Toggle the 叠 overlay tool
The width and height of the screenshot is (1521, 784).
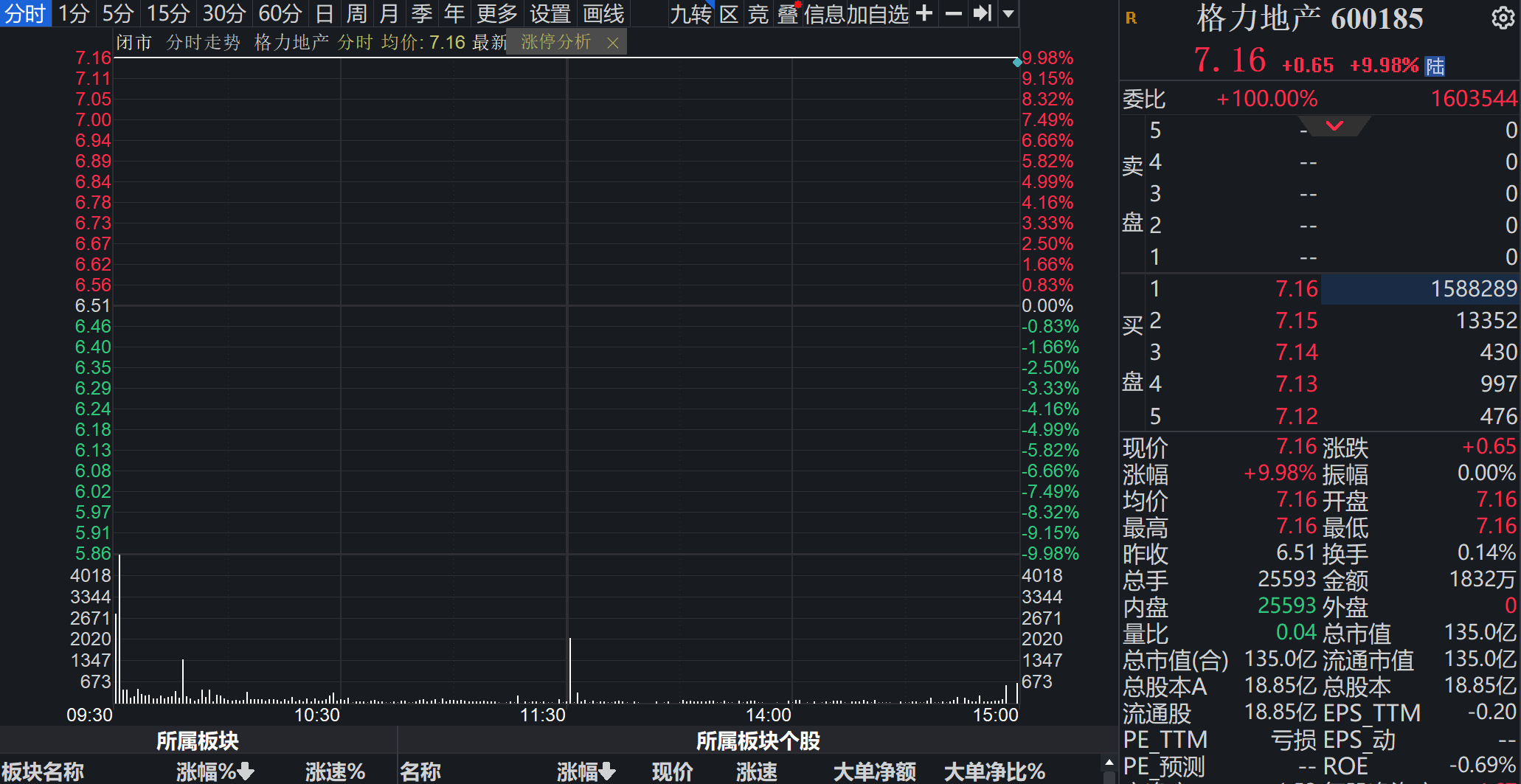pos(788,14)
